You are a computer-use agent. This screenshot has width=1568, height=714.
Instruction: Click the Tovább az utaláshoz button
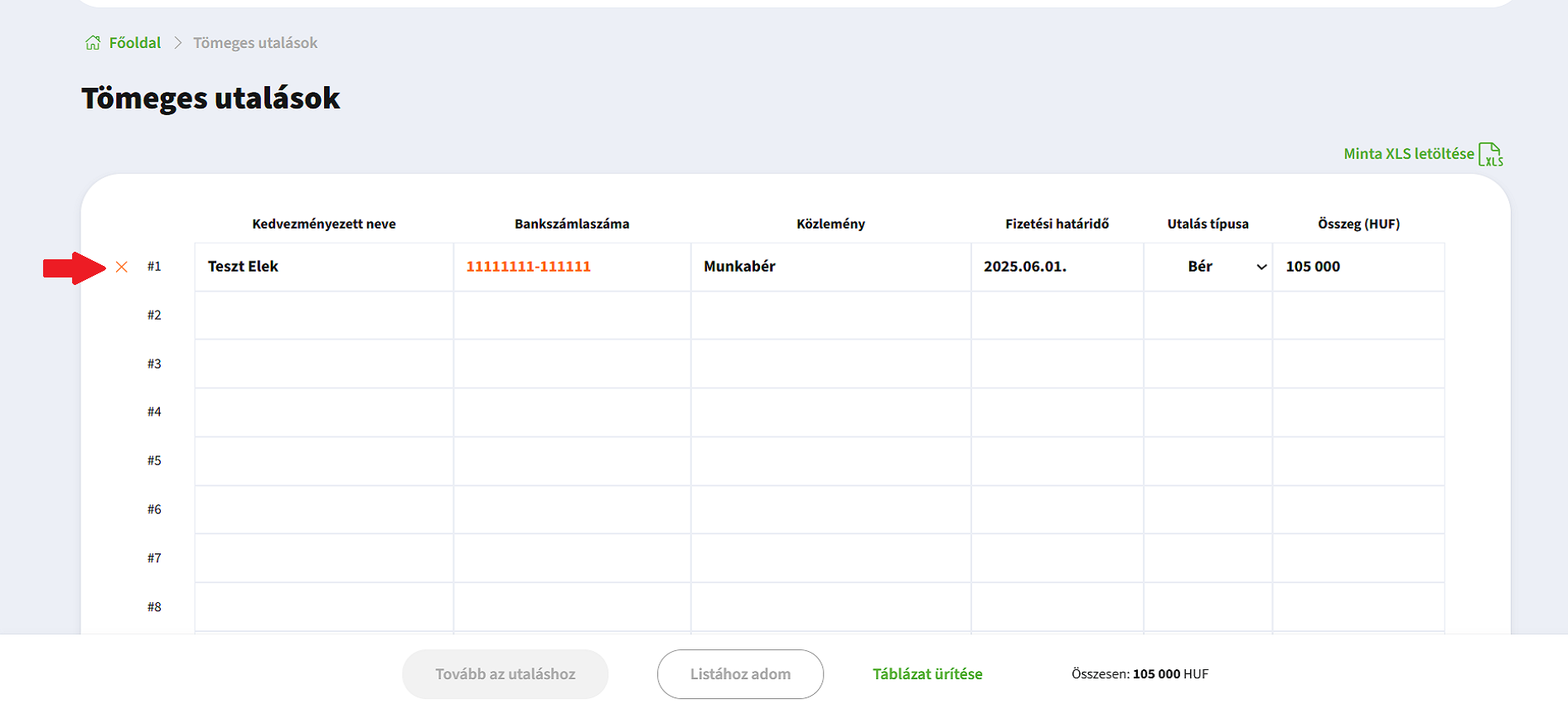506,674
